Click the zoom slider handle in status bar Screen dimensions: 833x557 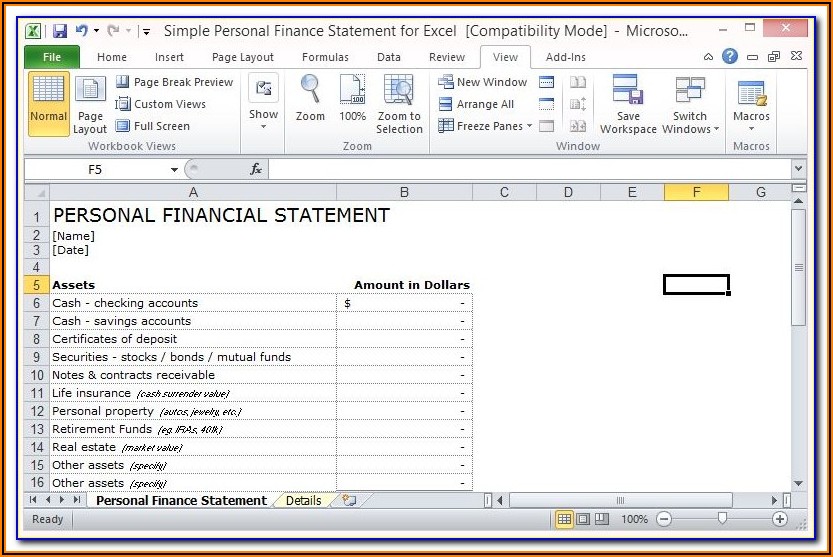pyautogui.click(x=721, y=519)
